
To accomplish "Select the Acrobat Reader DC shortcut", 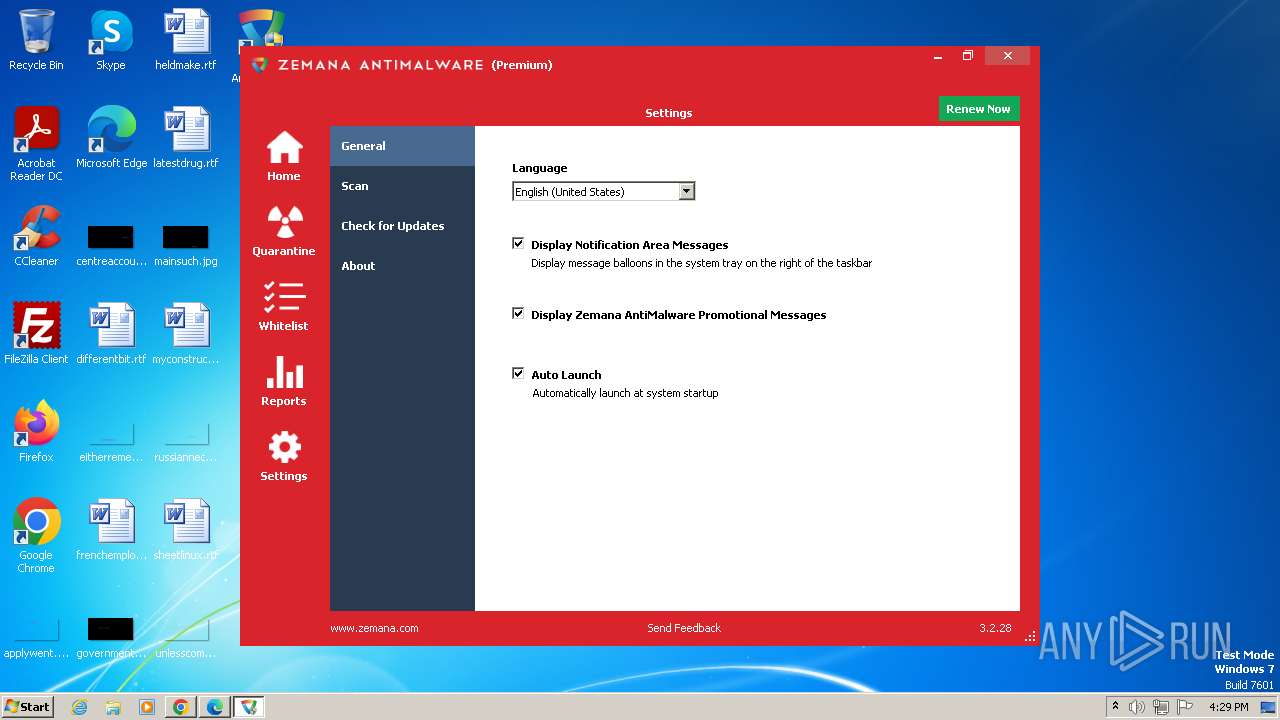I will tap(36, 144).
